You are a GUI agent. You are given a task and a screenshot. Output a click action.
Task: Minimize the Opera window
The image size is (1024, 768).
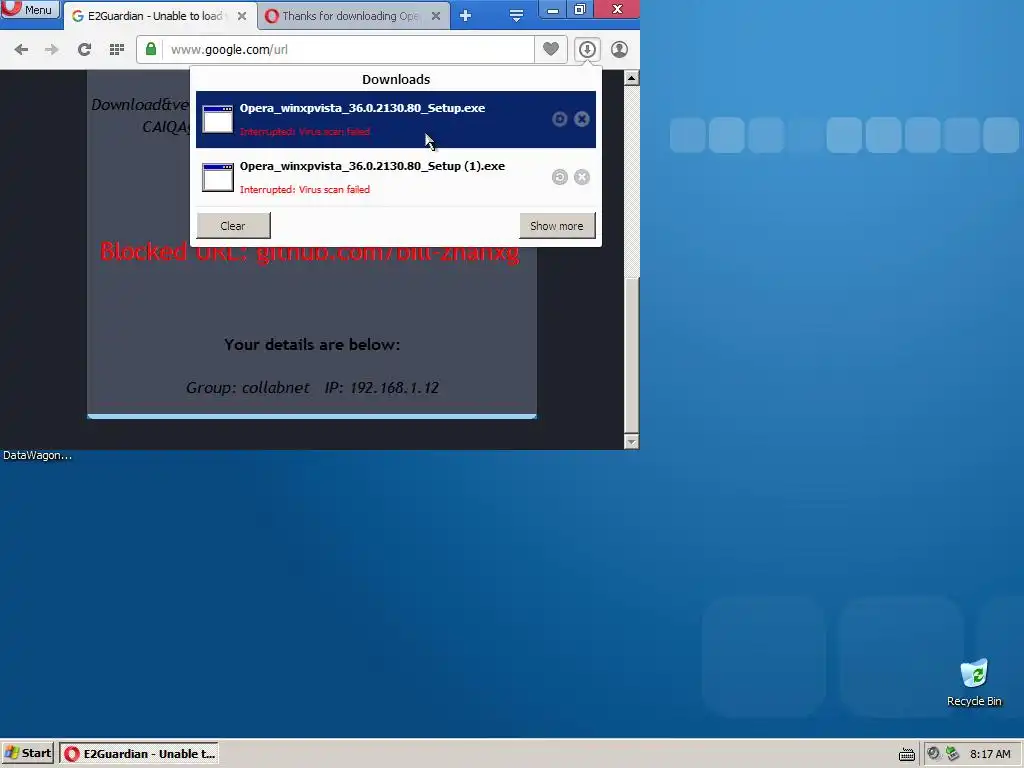[x=552, y=9]
